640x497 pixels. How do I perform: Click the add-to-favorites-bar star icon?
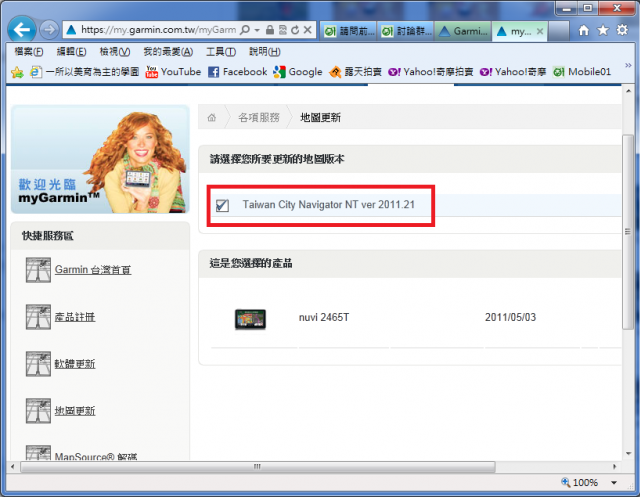17,72
